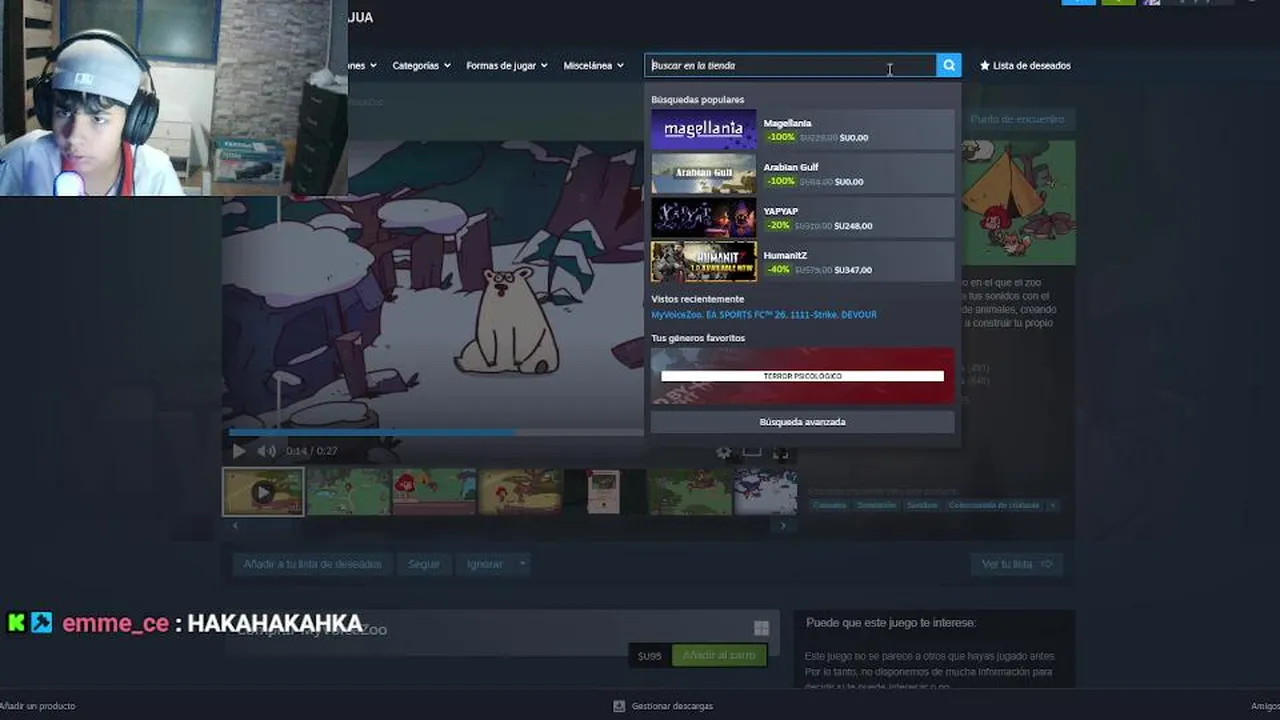This screenshot has height=720, width=1280.
Task: Select the HumanitZ search suggestion
Action: (x=802, y=262)
